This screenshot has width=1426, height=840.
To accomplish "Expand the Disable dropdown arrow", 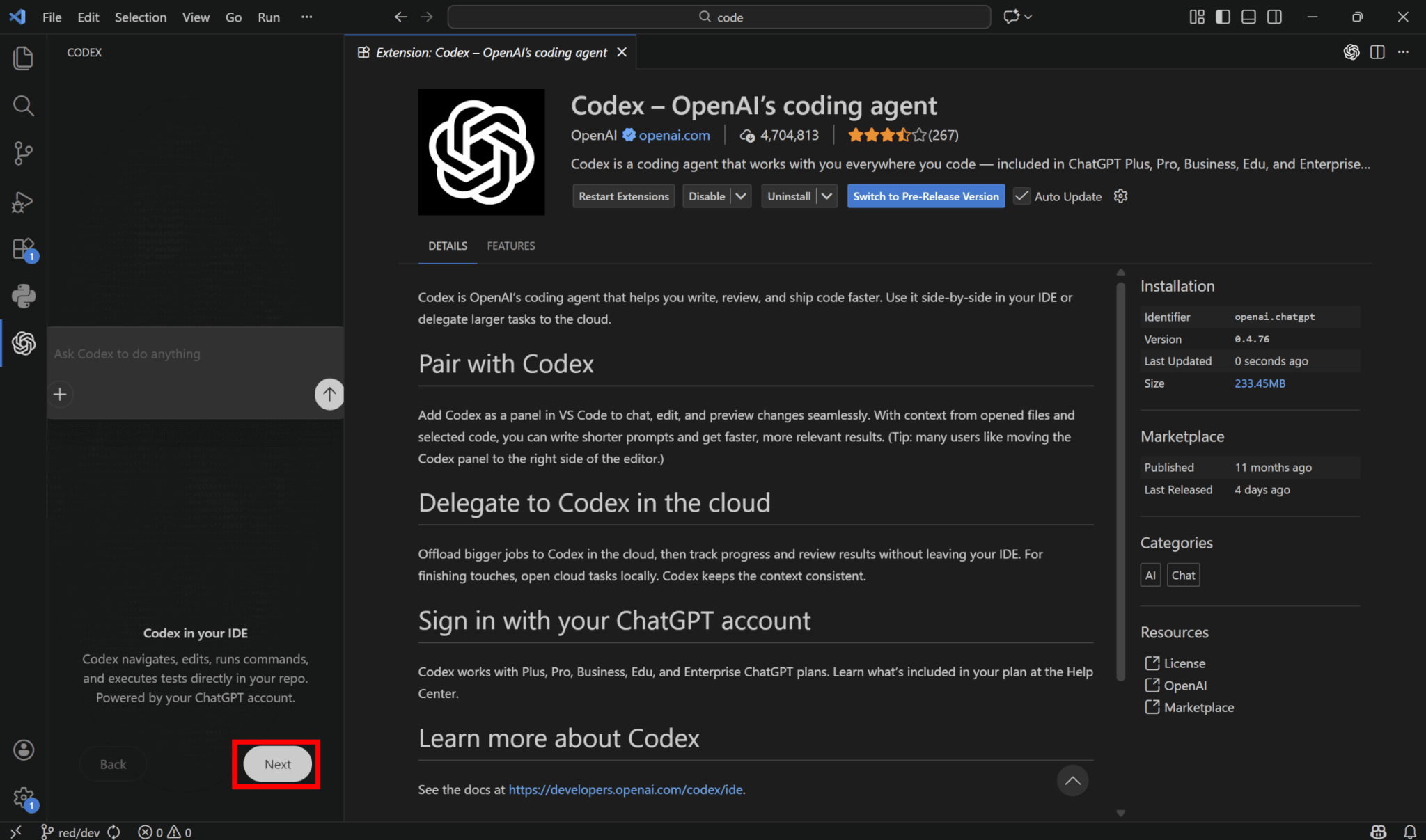I will point(741,196).
